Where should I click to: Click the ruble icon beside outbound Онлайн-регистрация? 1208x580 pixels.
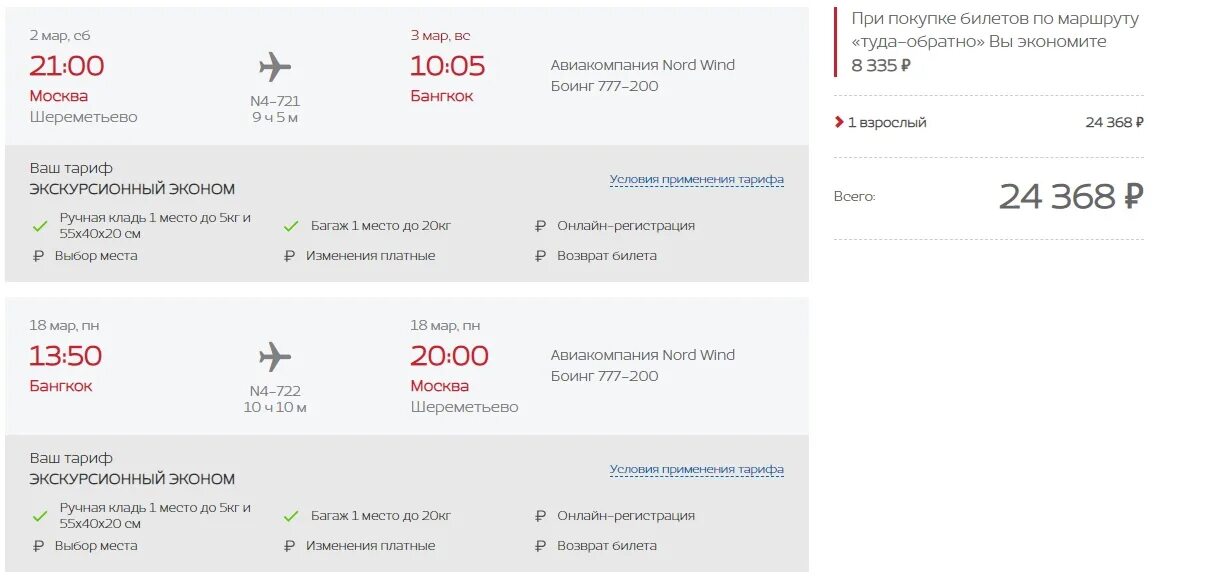[541, 226]
